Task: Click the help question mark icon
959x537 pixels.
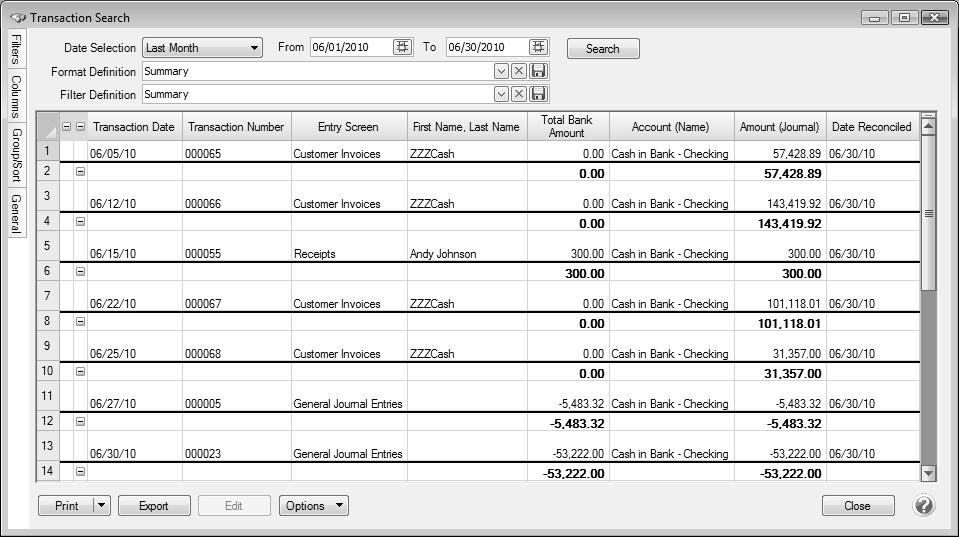Action: click(x=924, y=505)
